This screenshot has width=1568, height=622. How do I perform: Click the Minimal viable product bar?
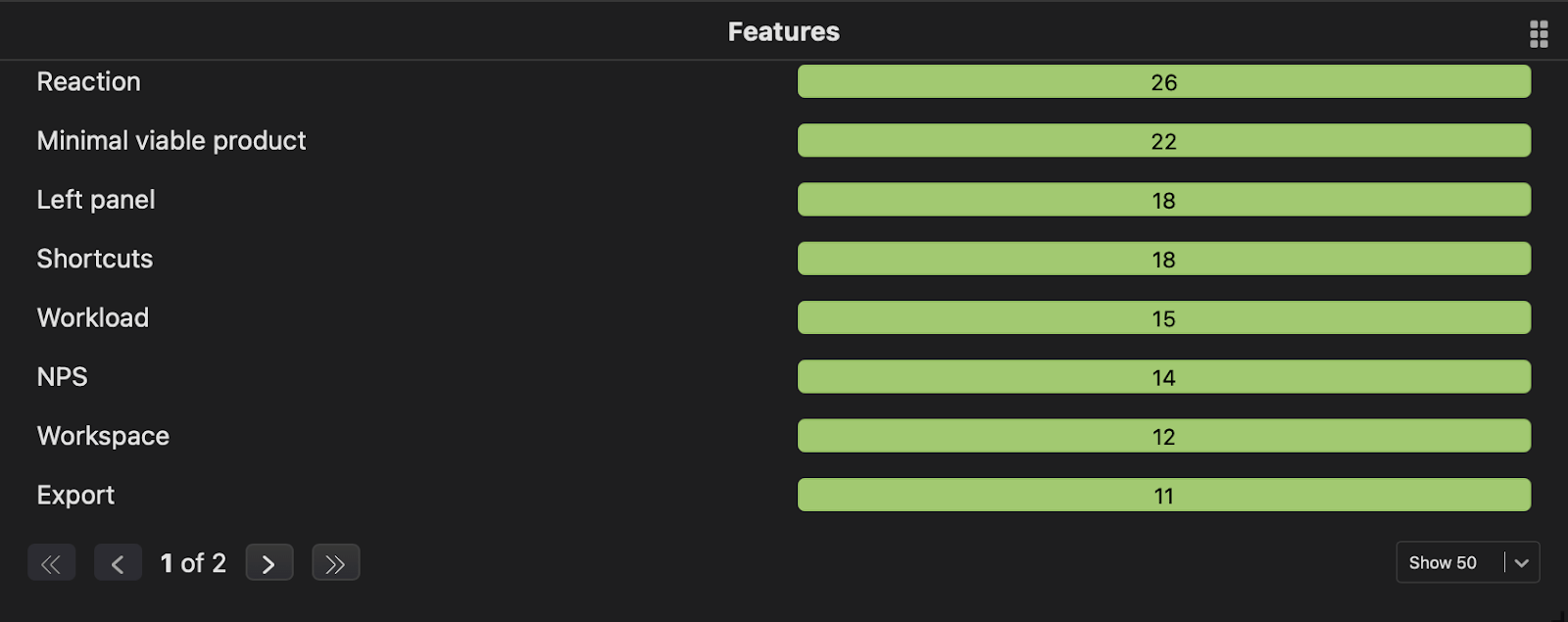point(1163,140)
